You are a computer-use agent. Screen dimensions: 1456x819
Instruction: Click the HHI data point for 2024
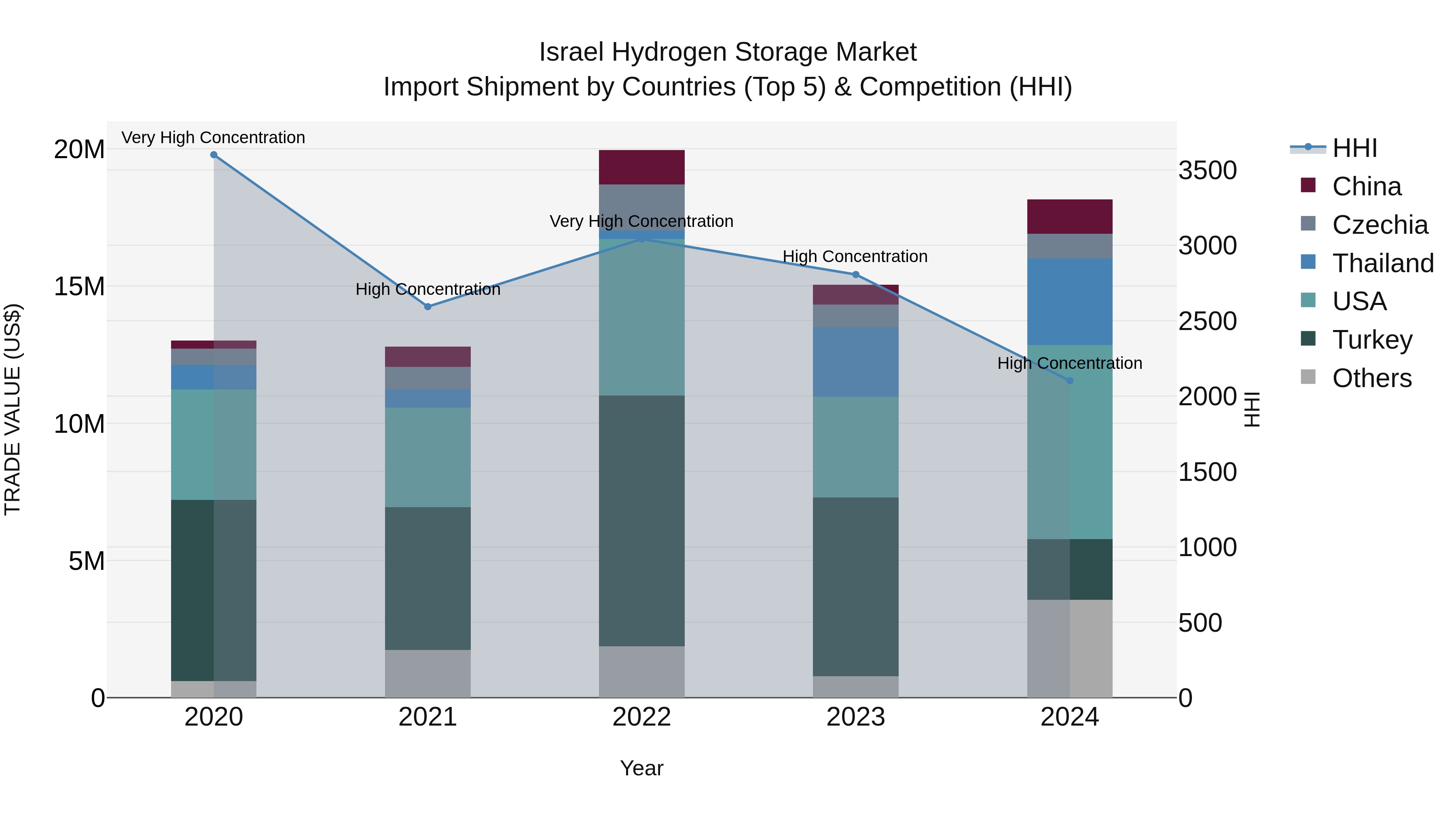point(1069,381)
